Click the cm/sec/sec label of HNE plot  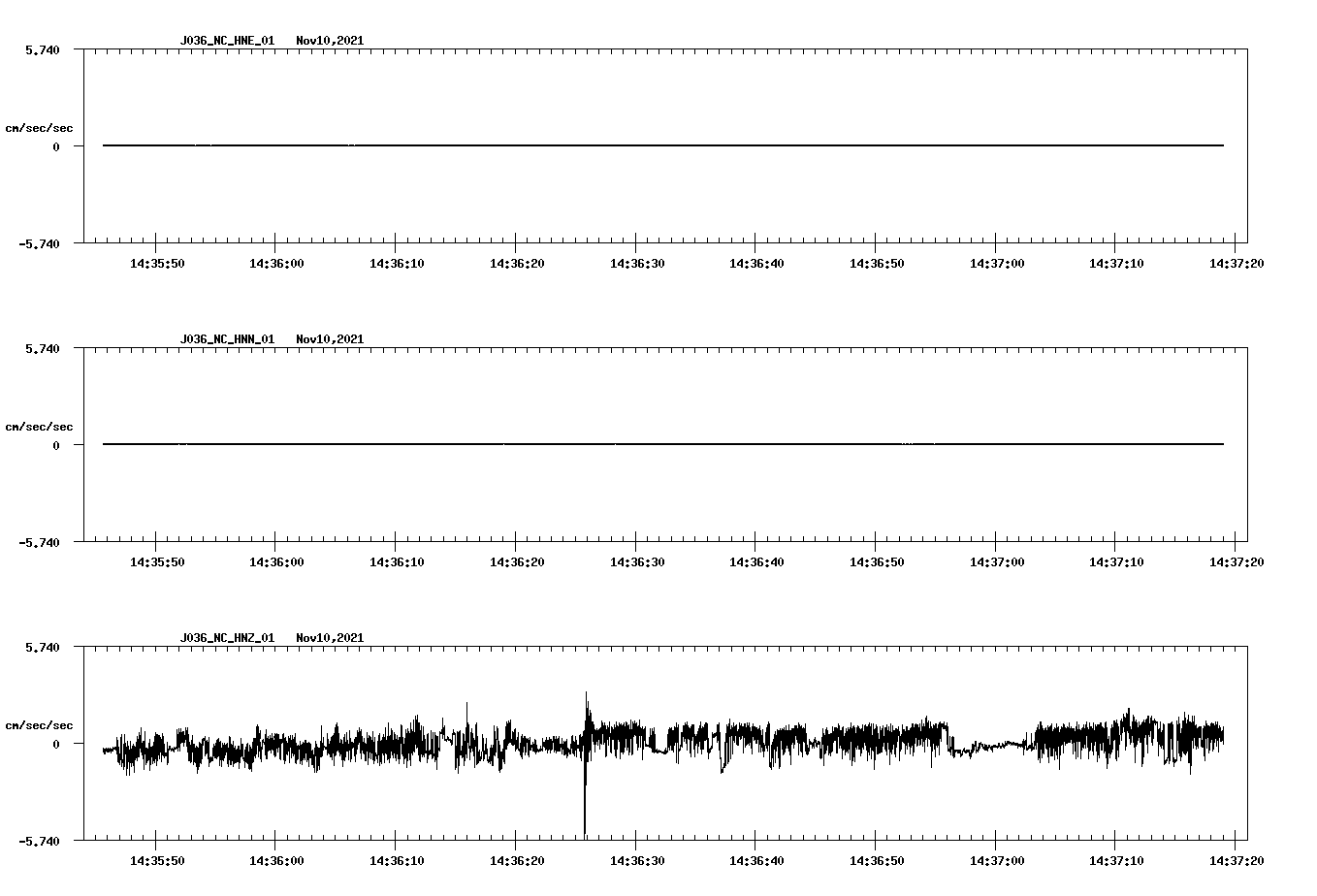click(x=39, y=128)
